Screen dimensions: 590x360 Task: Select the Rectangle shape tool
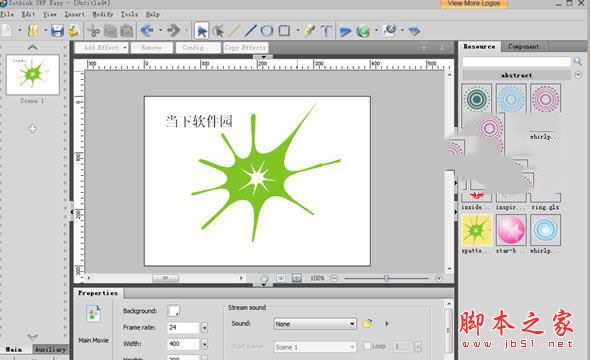pyautogui.click(x=284, y=30)
